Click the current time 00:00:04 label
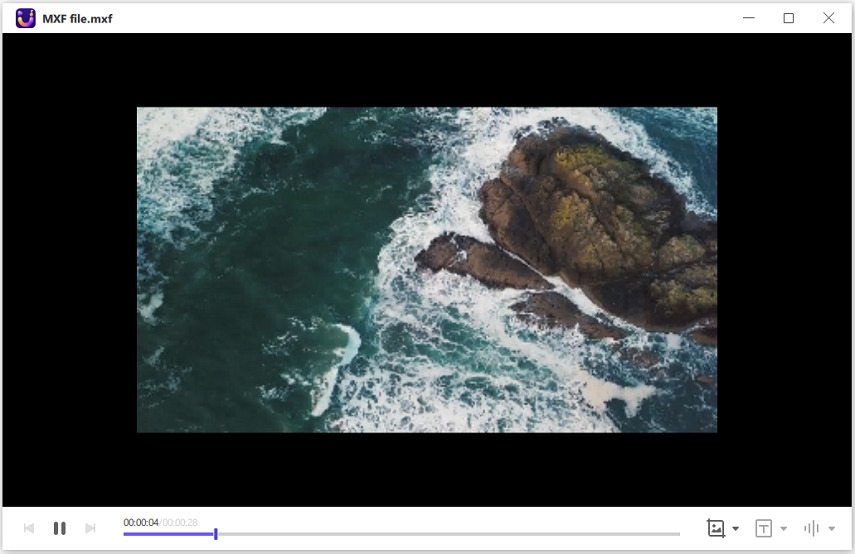The height and width of the screenshot is (554, 855). (x=141, y=522)
